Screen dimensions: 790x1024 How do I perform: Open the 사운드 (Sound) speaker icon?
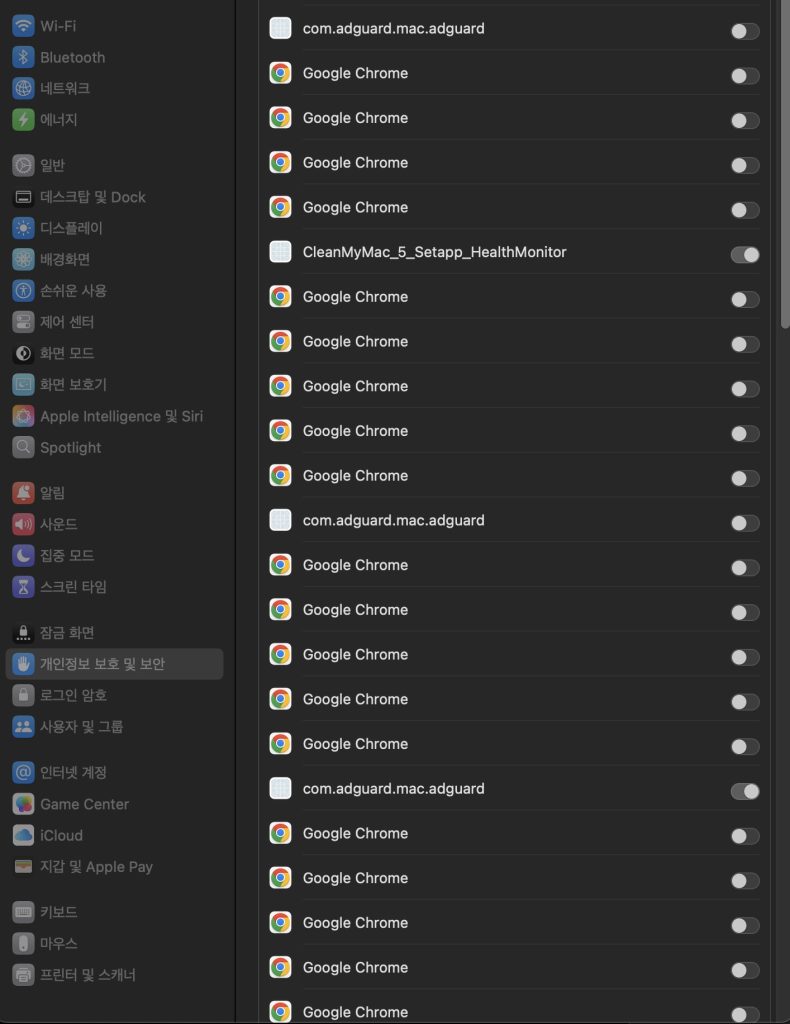click(x=23, y=524)
